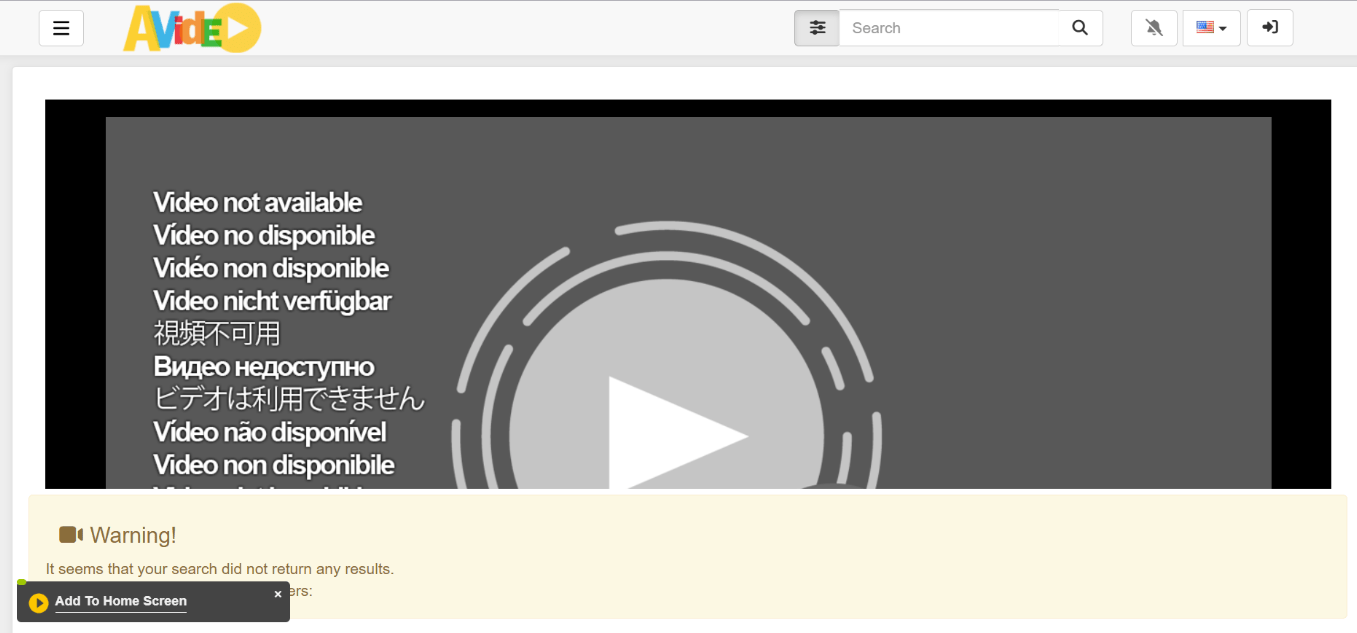Click the 'Video not available' text

coord(258,203)
